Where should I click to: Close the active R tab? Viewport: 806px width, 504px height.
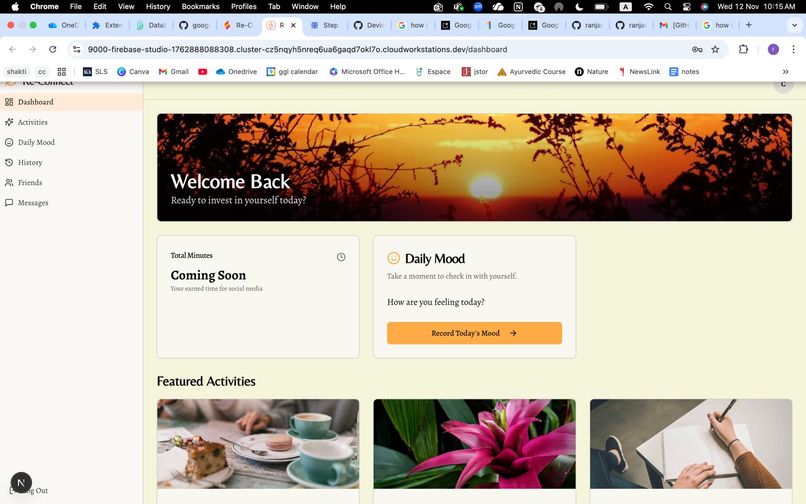pos(293,25)
